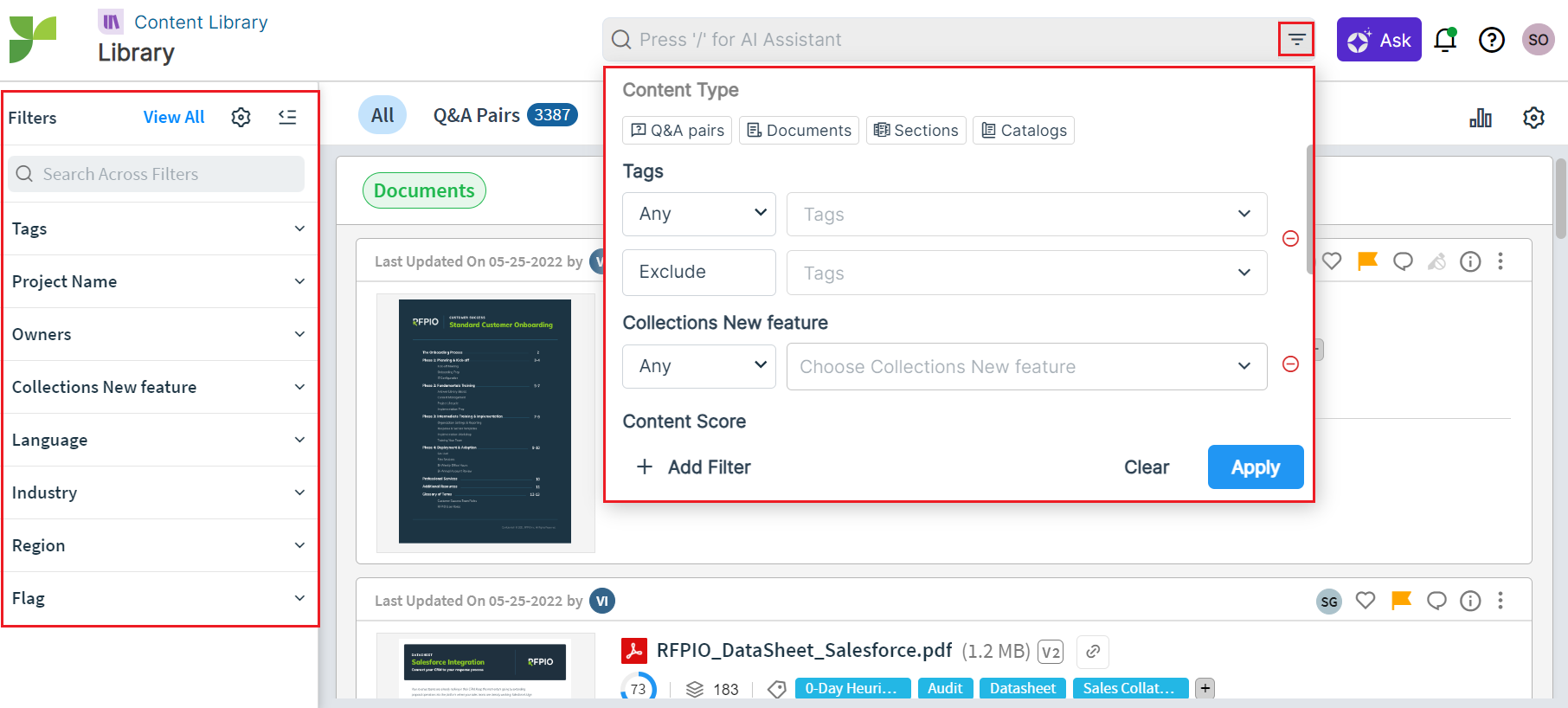Open the advanced filter icon in search bar

tap(1296, 39)
